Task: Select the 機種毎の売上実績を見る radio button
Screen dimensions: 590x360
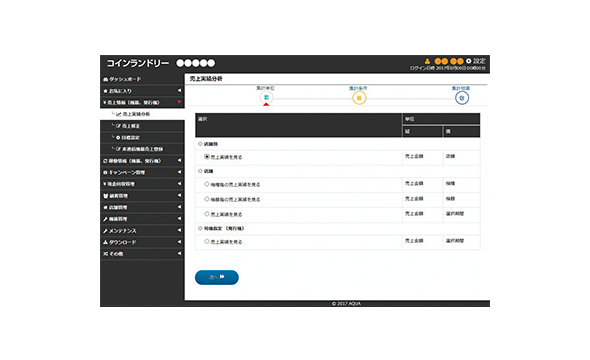Action: point(207,184)
